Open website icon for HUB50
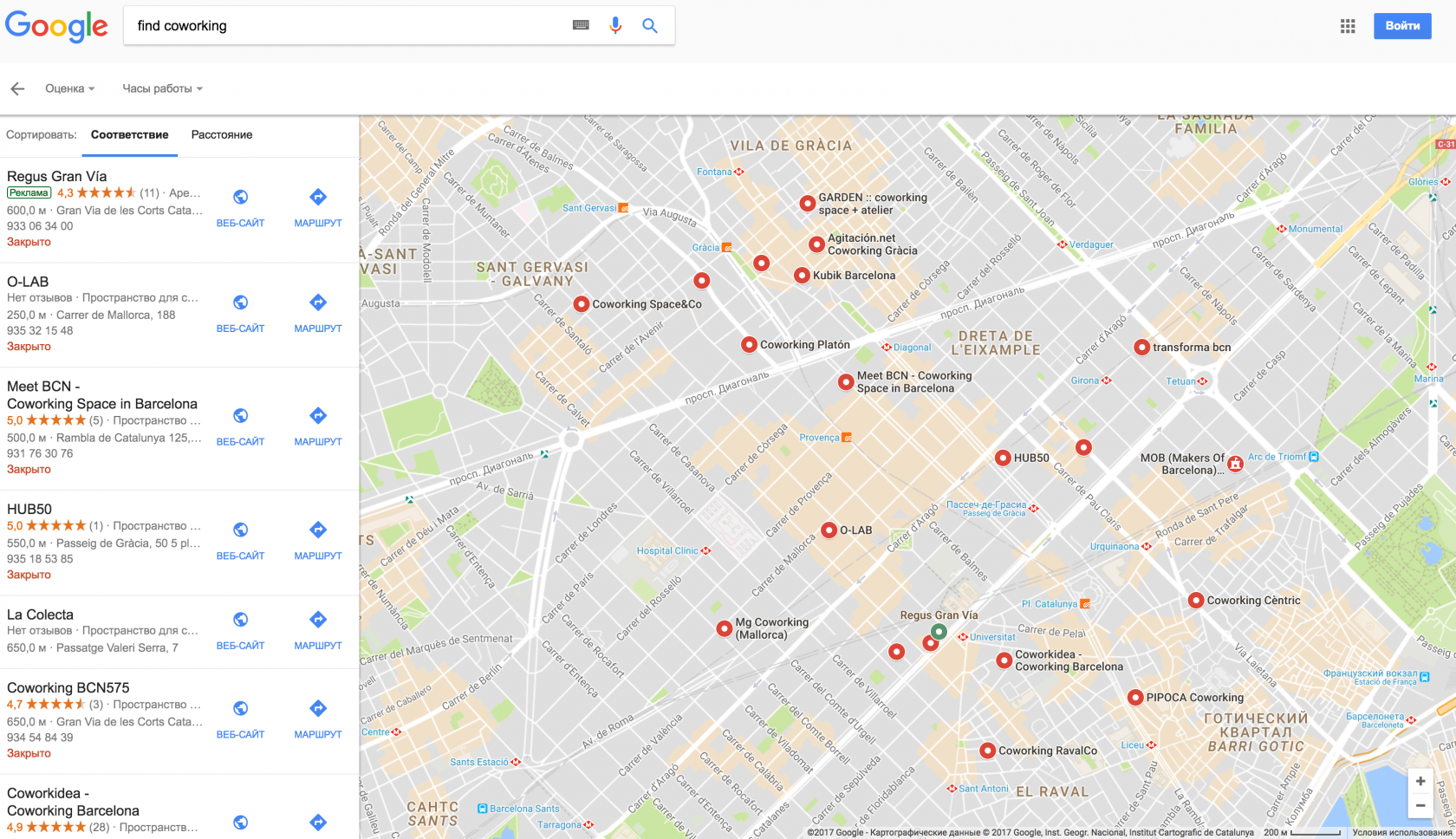This screenshot has height=839, width=1456. coord(240,530)
